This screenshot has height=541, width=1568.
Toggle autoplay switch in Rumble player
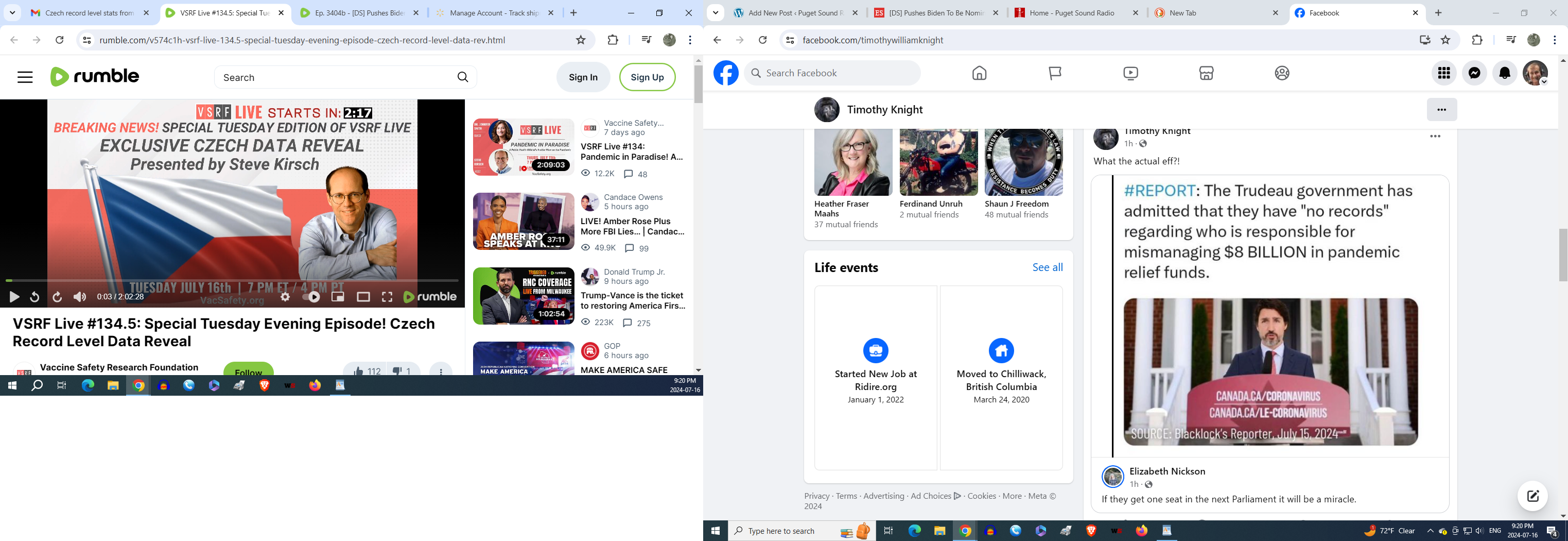point(311,297)
